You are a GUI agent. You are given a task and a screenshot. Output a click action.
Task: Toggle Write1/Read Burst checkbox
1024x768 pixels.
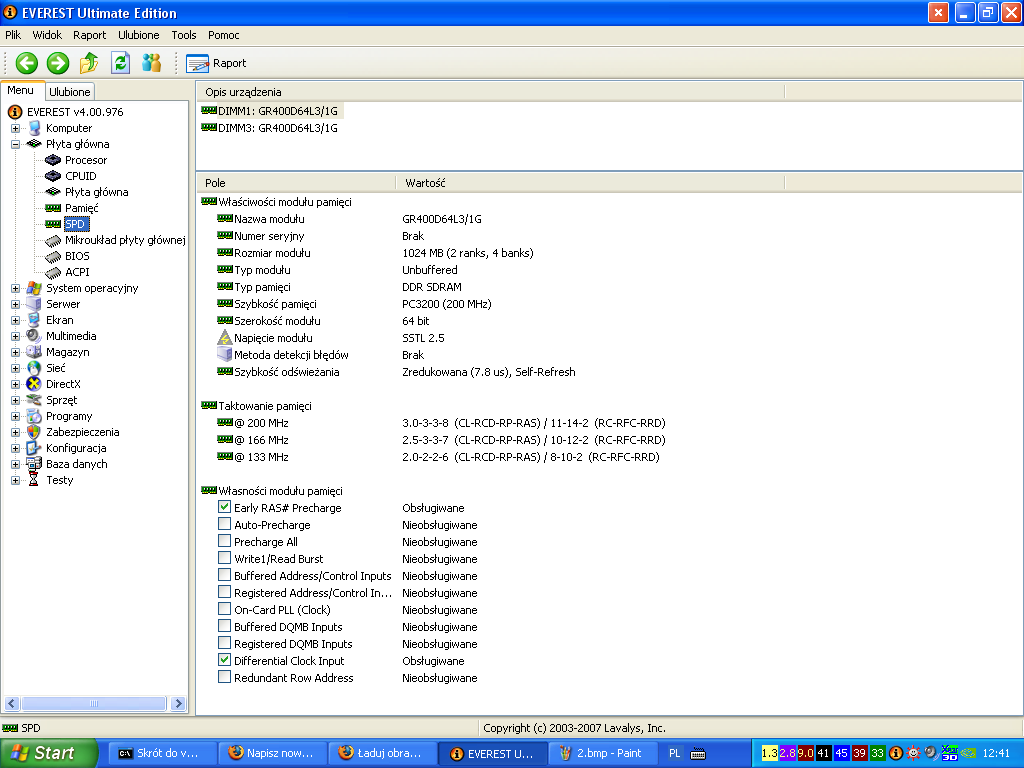click(x=224, y=558)
